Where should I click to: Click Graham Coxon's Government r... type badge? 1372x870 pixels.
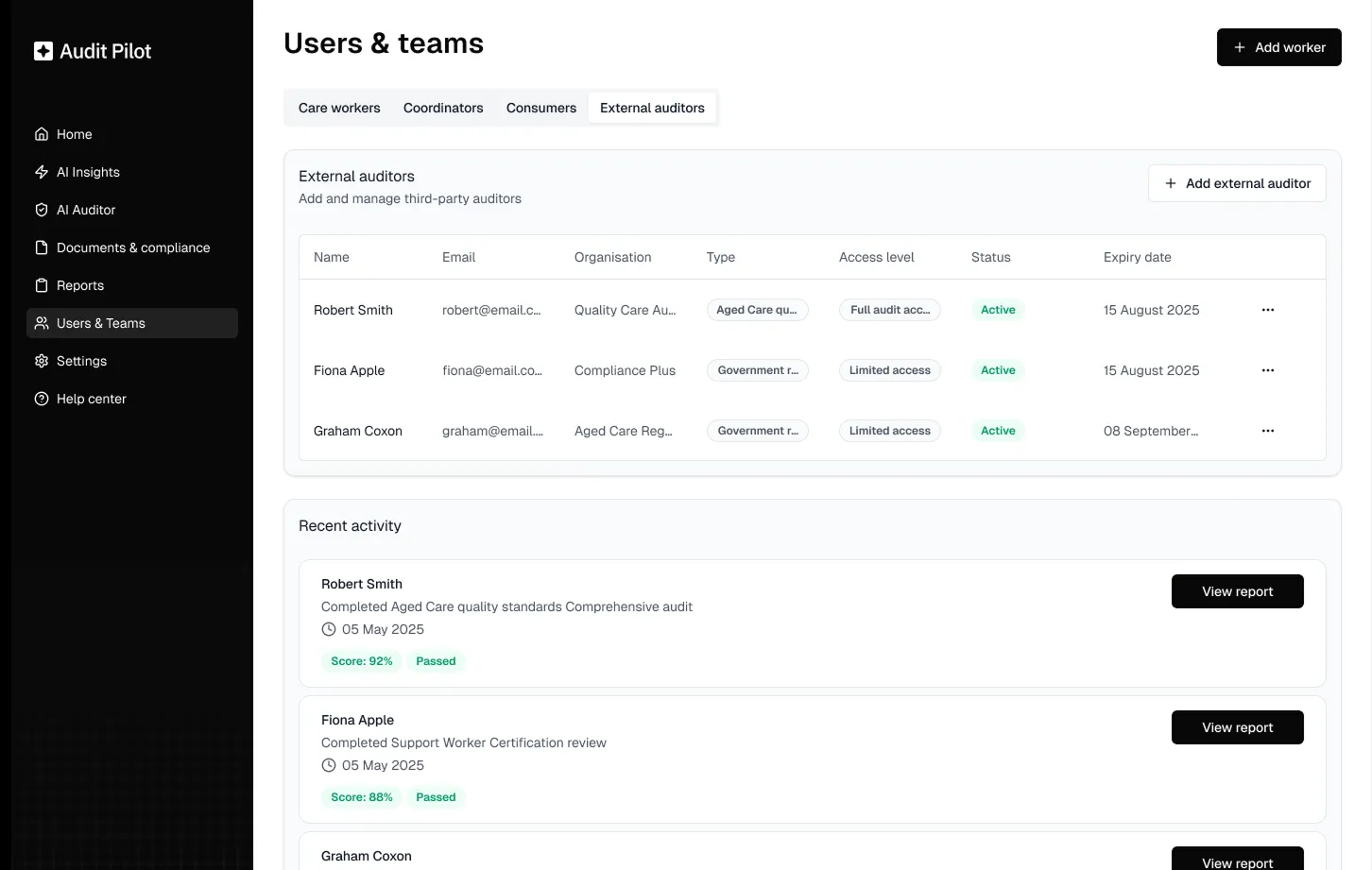coord(758,431)
